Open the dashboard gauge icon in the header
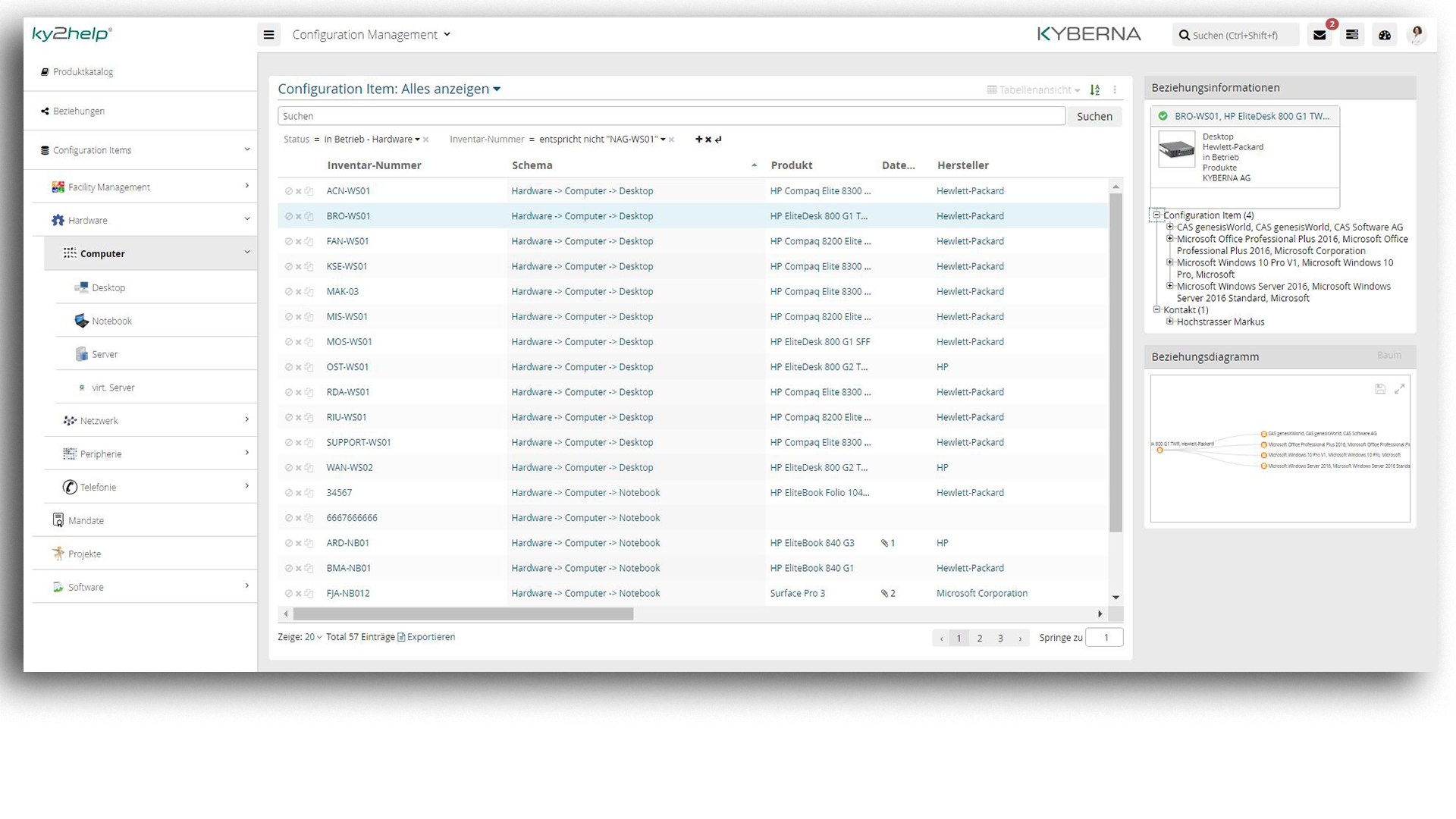Screen dimensions: 1456x819 [1385, 35]
